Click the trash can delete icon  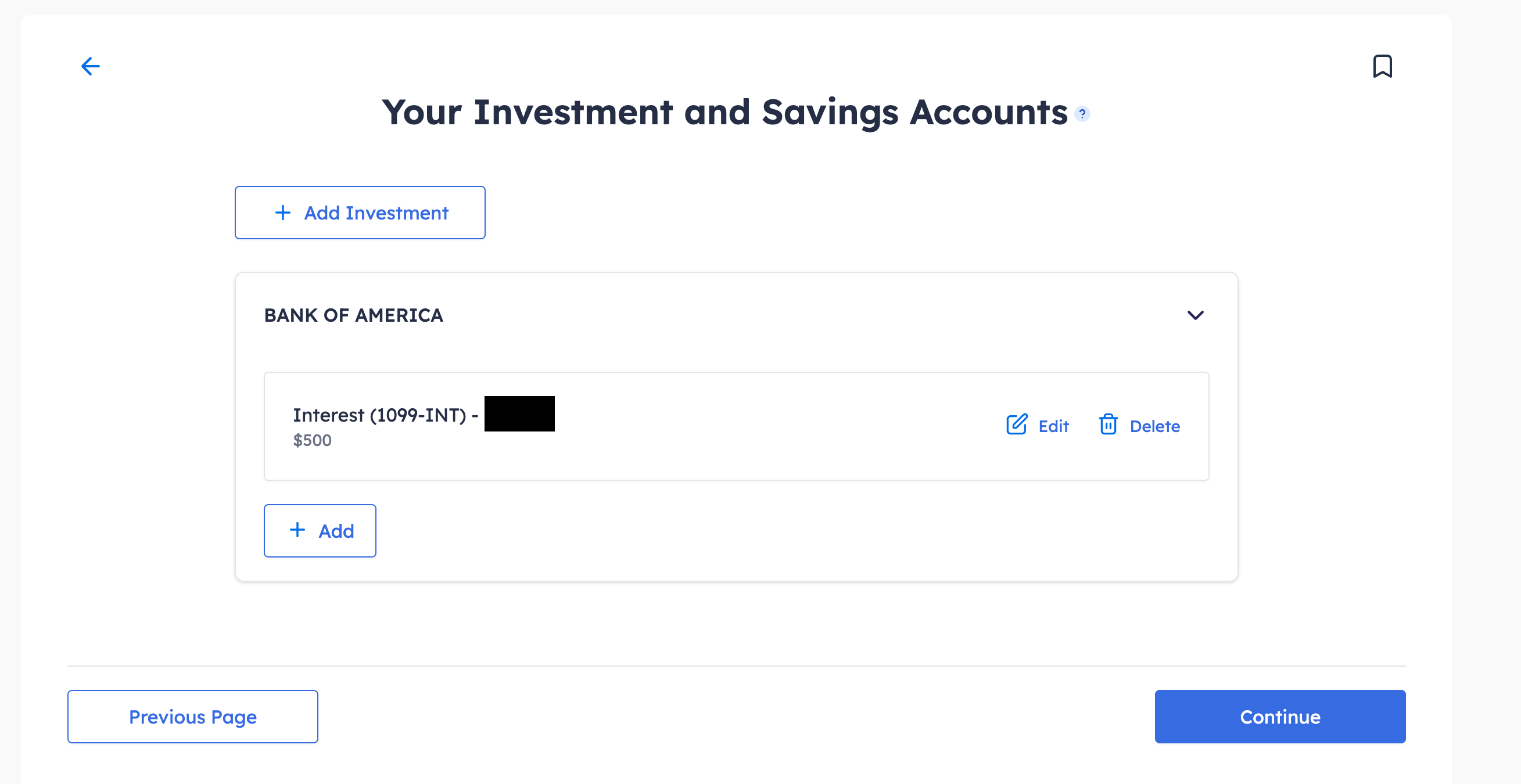coord(1108,425)
